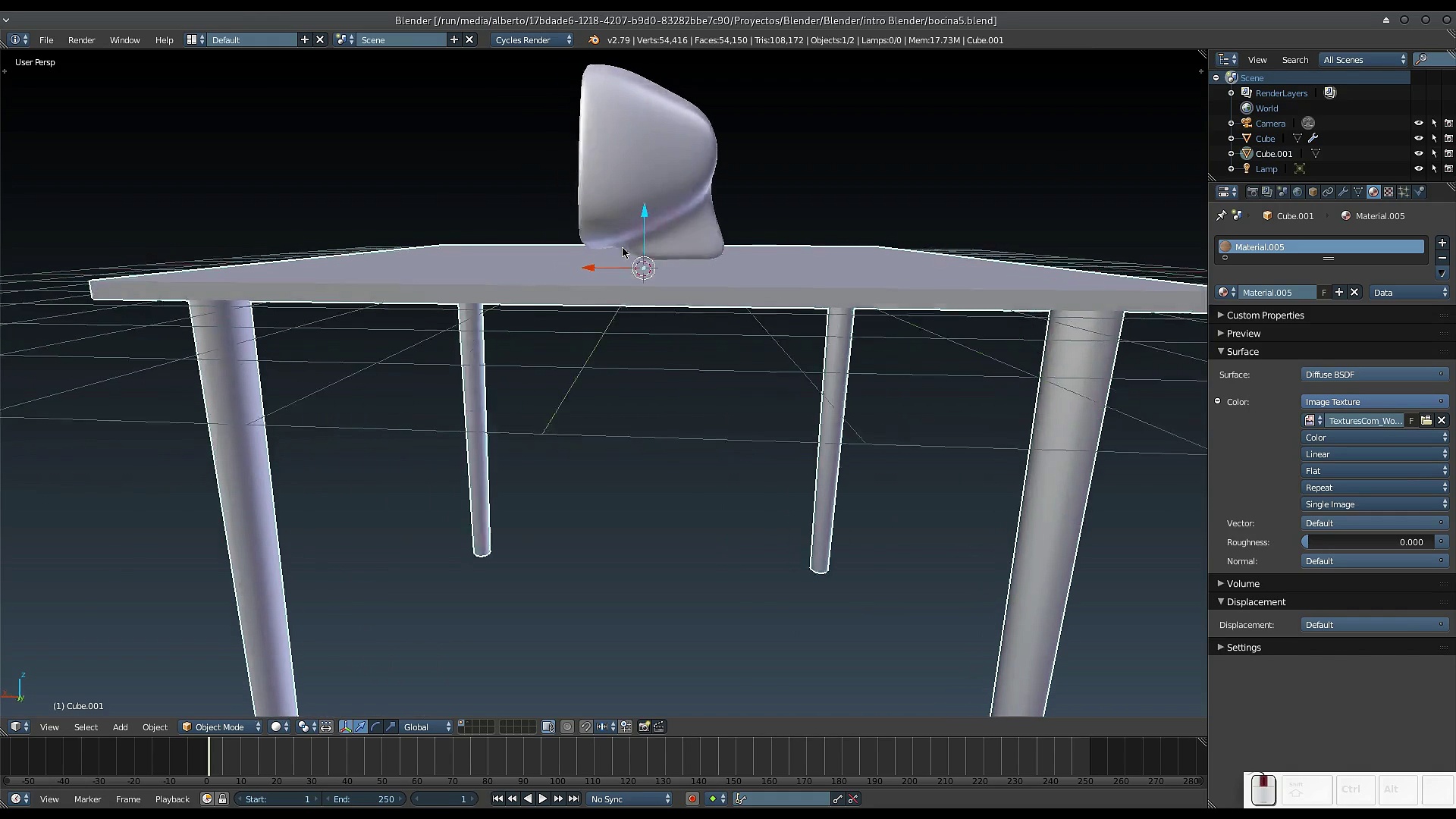The width and height of the screenshot is (1456, 819).
Task: Expand the Preview panel
Action: pos(1244,334)
